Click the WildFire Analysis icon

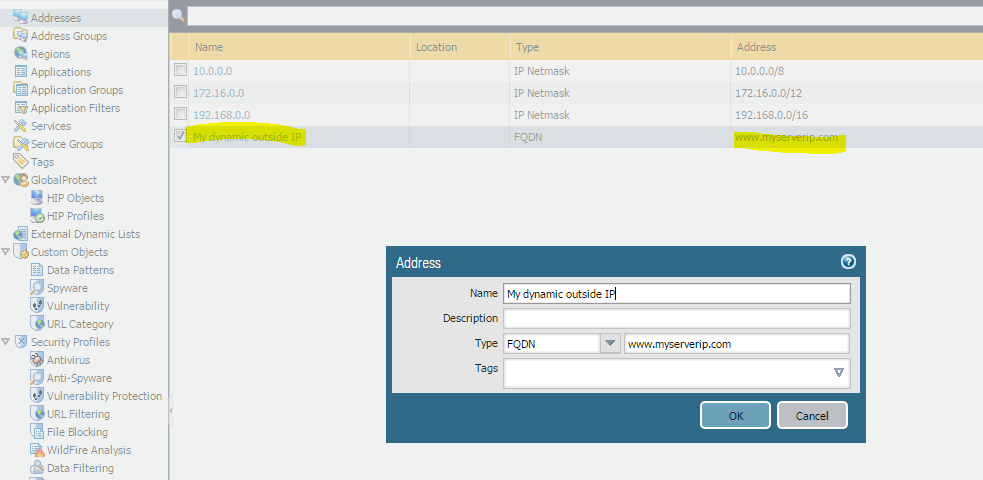coord(37,450)
